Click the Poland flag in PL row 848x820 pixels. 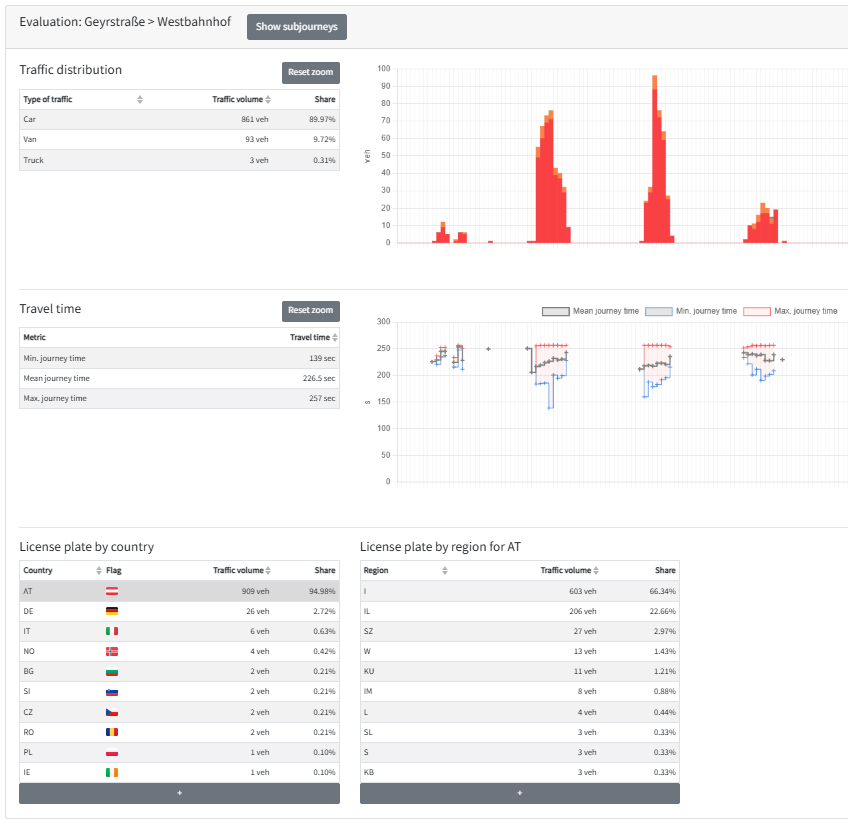[x=112, y=752]
